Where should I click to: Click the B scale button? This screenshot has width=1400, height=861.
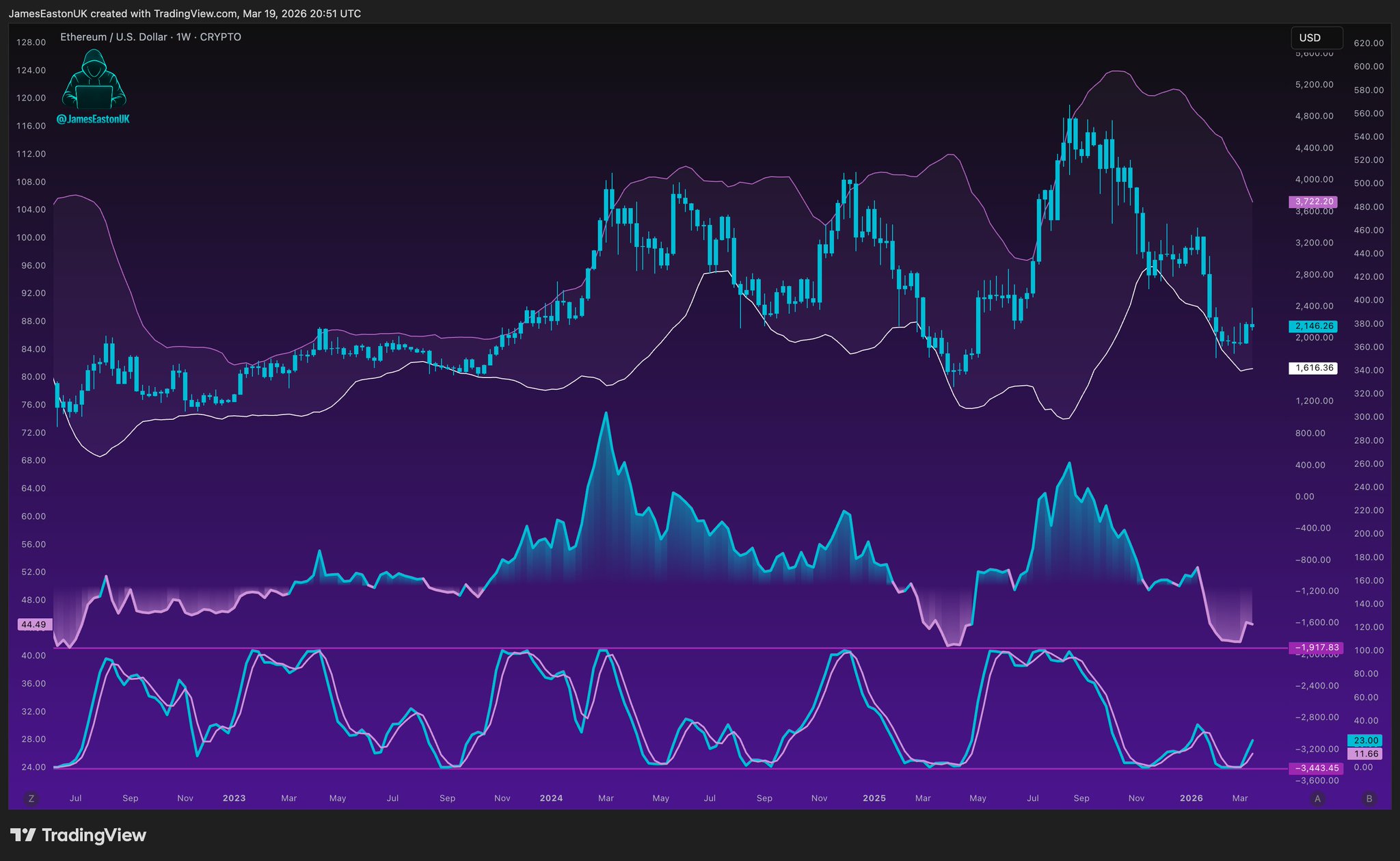[x=1369, y=798]
